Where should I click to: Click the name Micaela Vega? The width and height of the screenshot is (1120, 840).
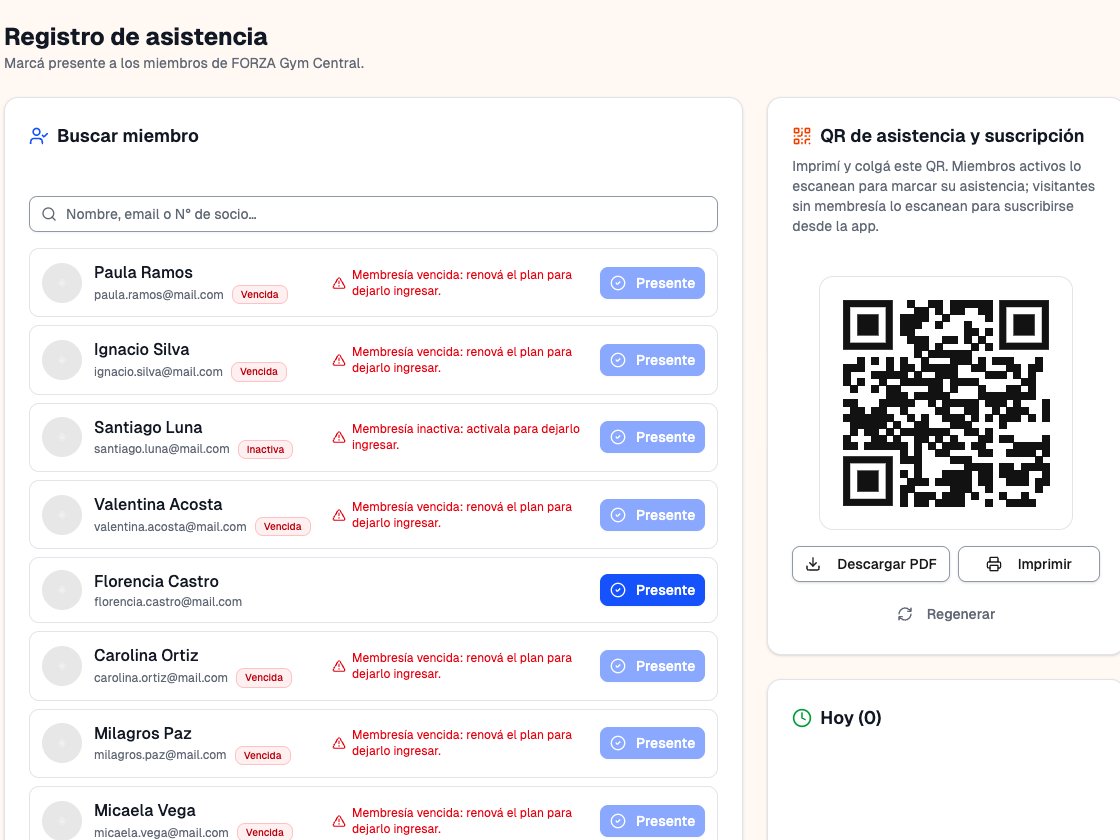tap(145, 811)
